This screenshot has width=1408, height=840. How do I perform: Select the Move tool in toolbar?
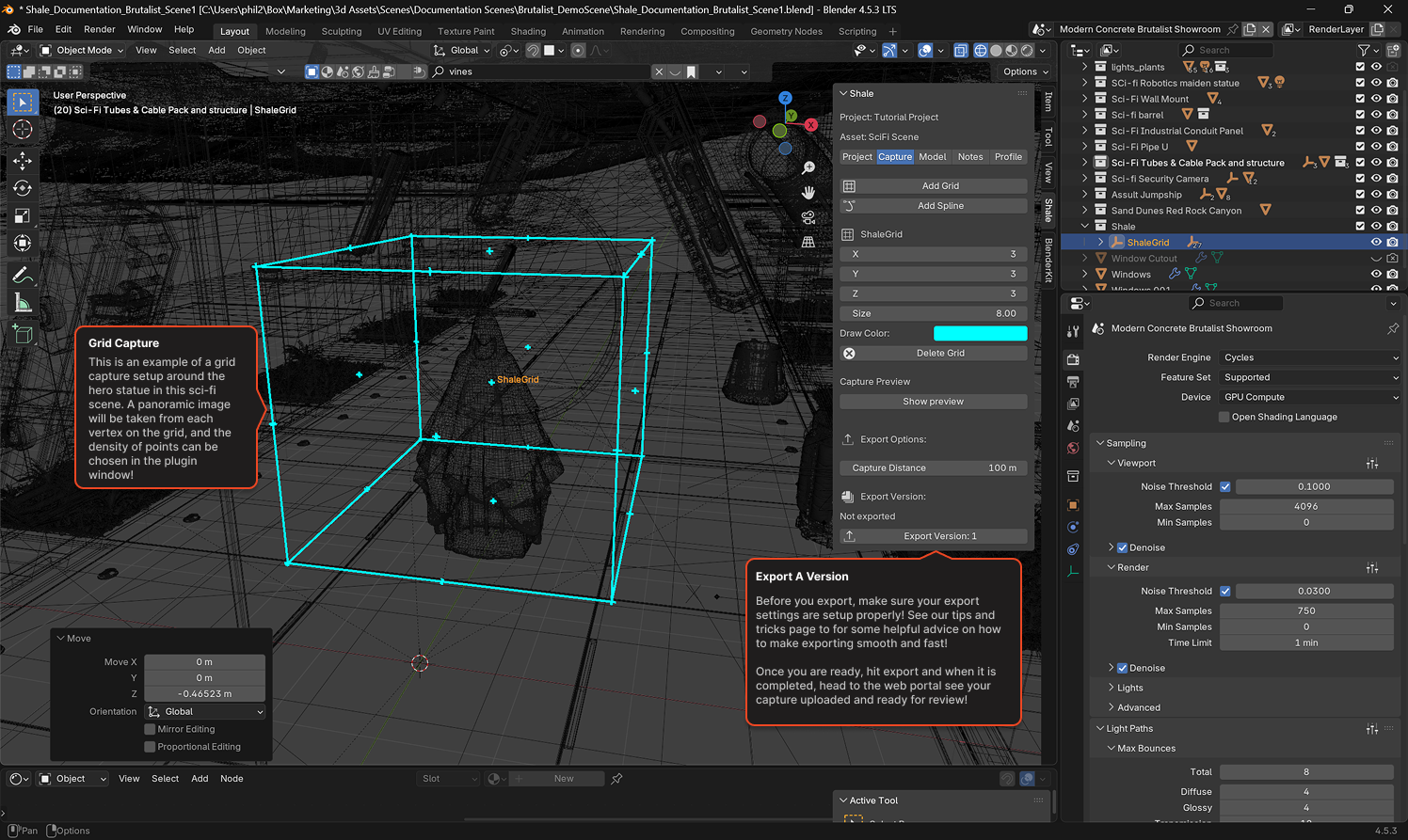tap(23, 161)
